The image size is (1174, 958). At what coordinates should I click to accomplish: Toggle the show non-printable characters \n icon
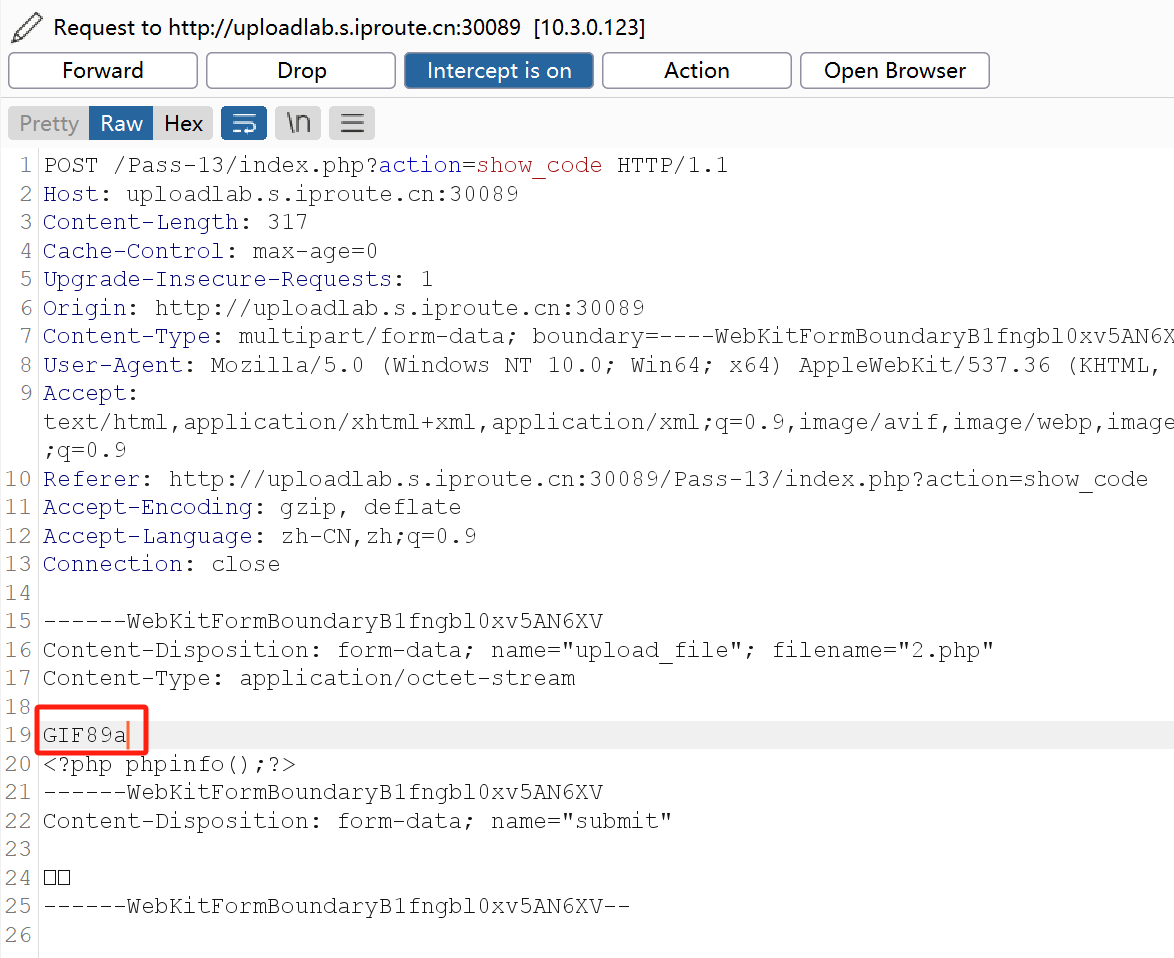pyautogui.click(x=298, y=123)
